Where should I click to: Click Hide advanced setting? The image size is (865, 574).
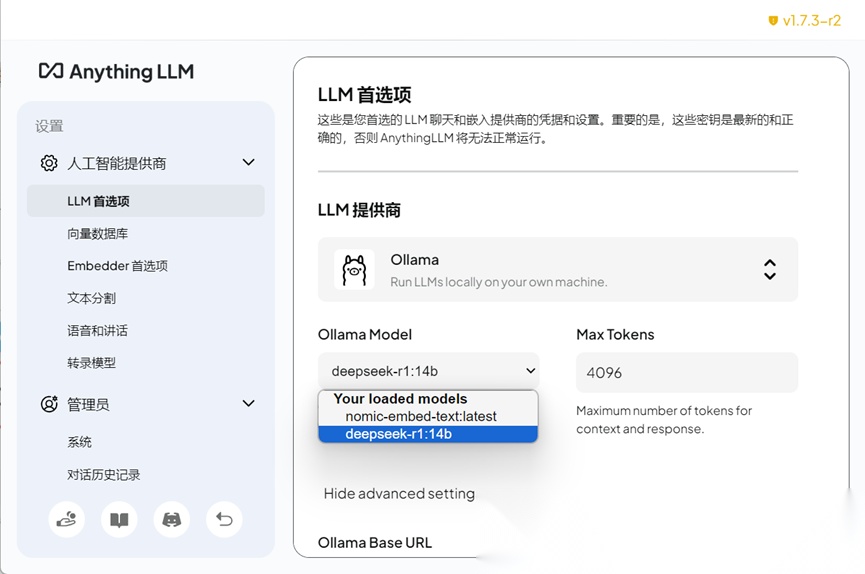399,493
